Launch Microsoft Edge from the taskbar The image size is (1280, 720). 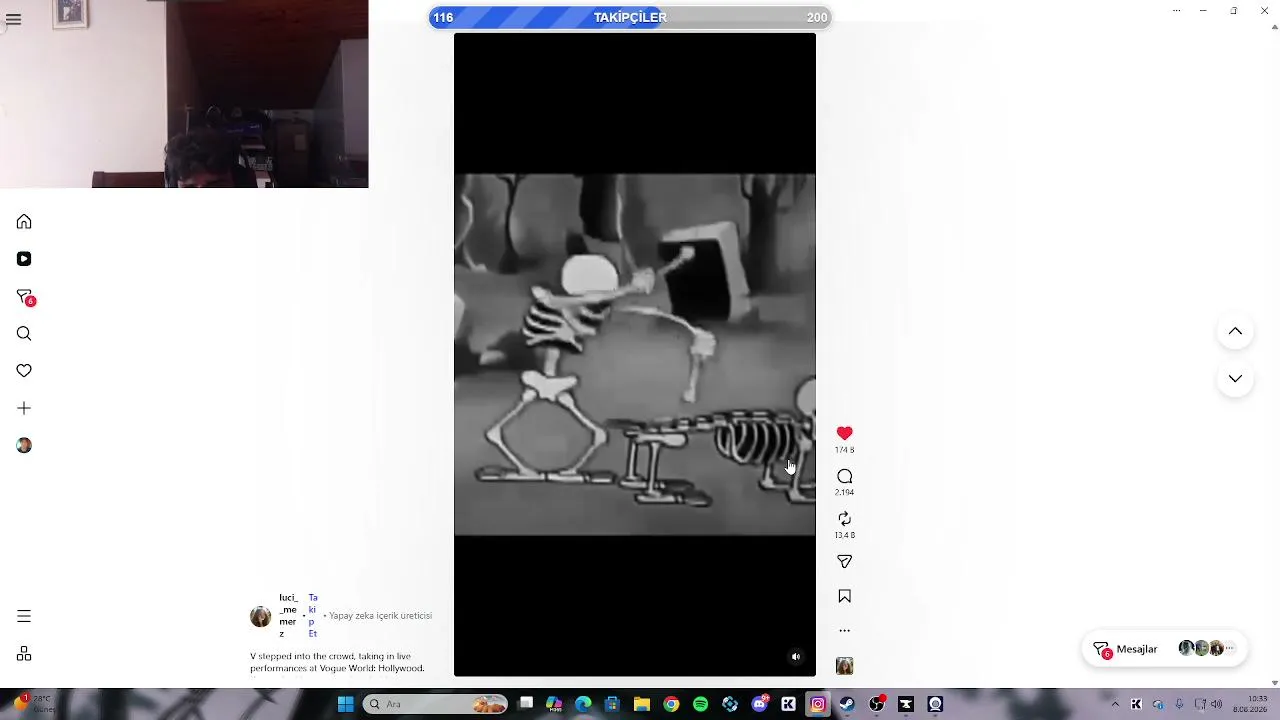(583, 704)
